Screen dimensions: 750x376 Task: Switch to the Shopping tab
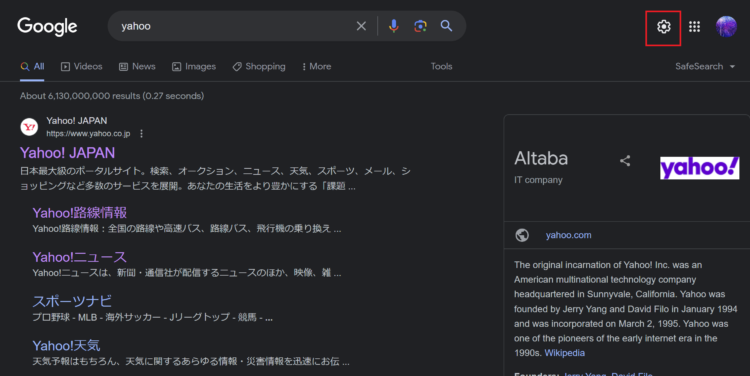[259, 66]
